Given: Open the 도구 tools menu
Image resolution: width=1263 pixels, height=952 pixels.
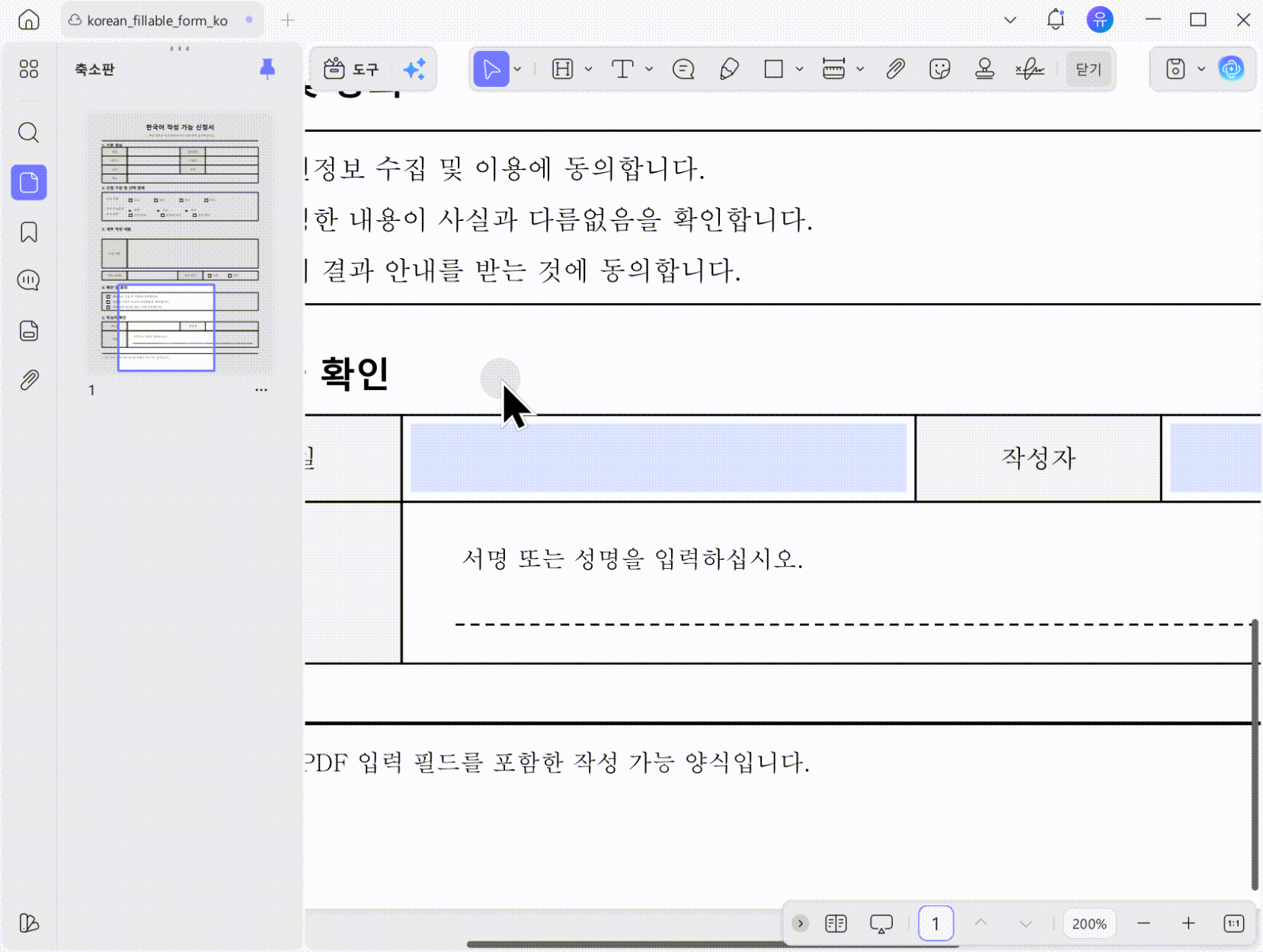Looking at the screenshot, I should click(351, 69).
